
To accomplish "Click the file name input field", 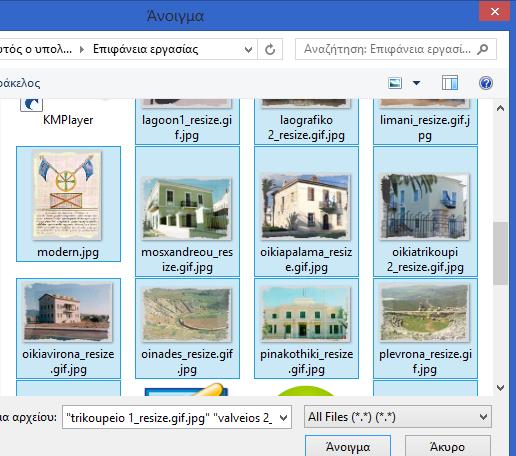I will point(170,417).
